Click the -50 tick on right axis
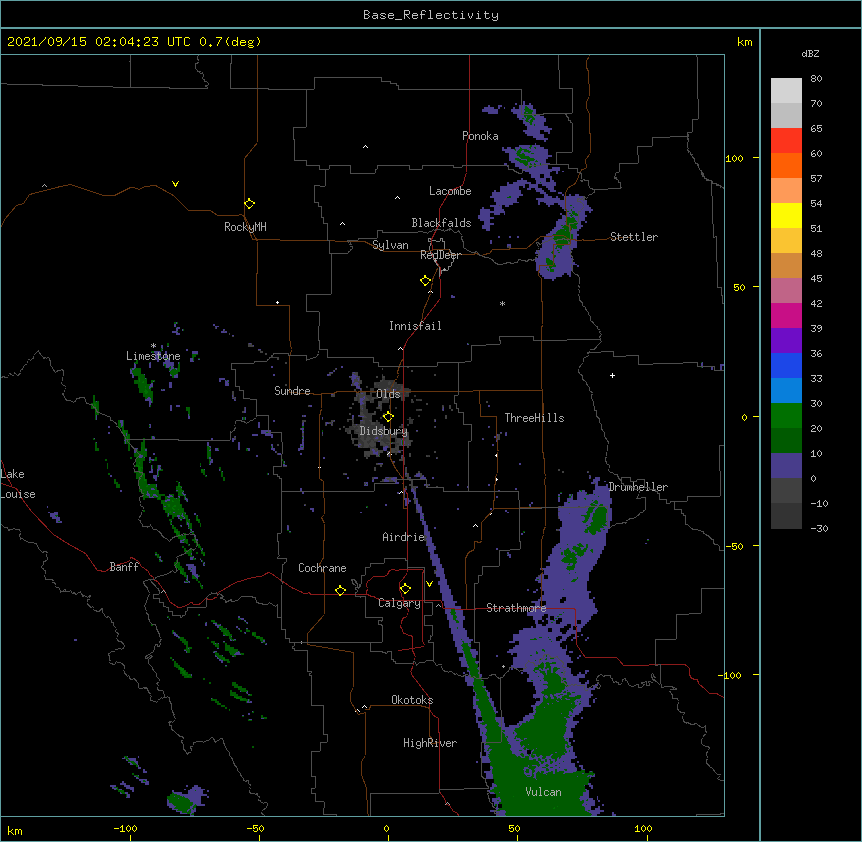 (x=733, y=546)
